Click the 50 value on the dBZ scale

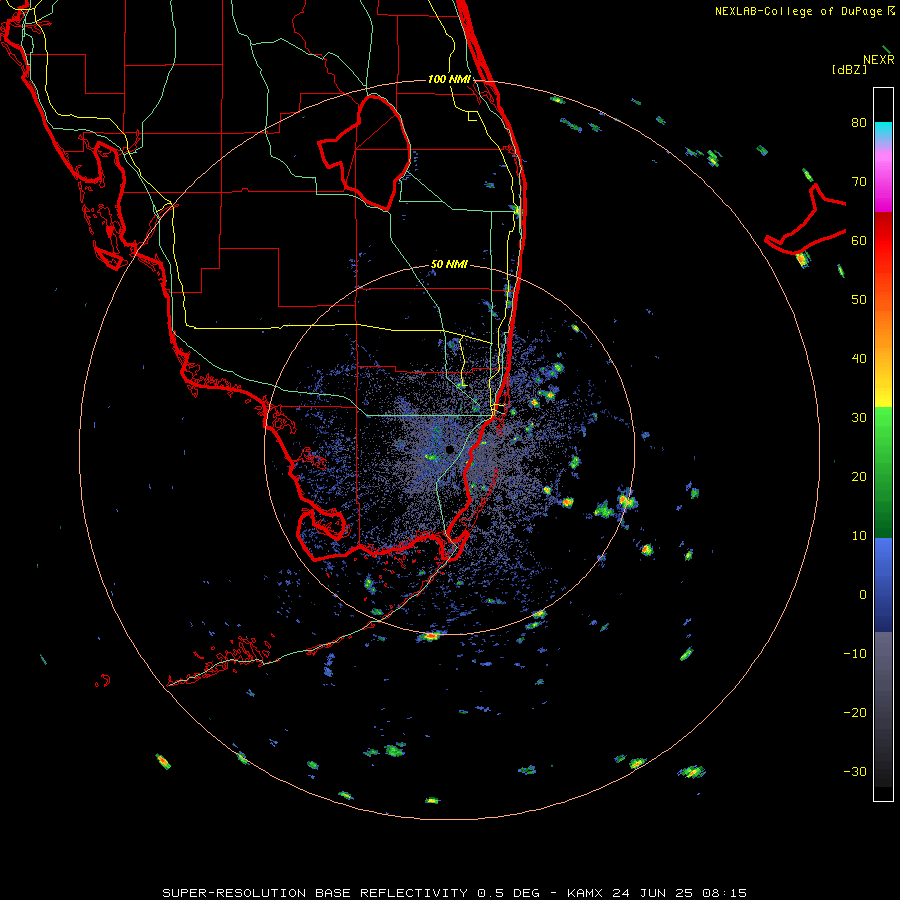coord(859,300)
